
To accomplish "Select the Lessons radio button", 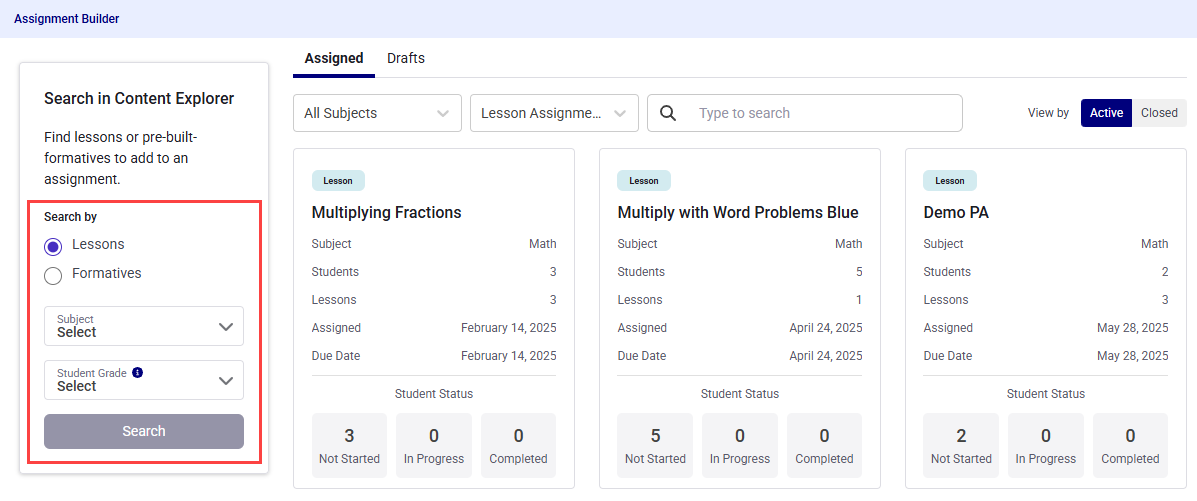I will [54, 246].
